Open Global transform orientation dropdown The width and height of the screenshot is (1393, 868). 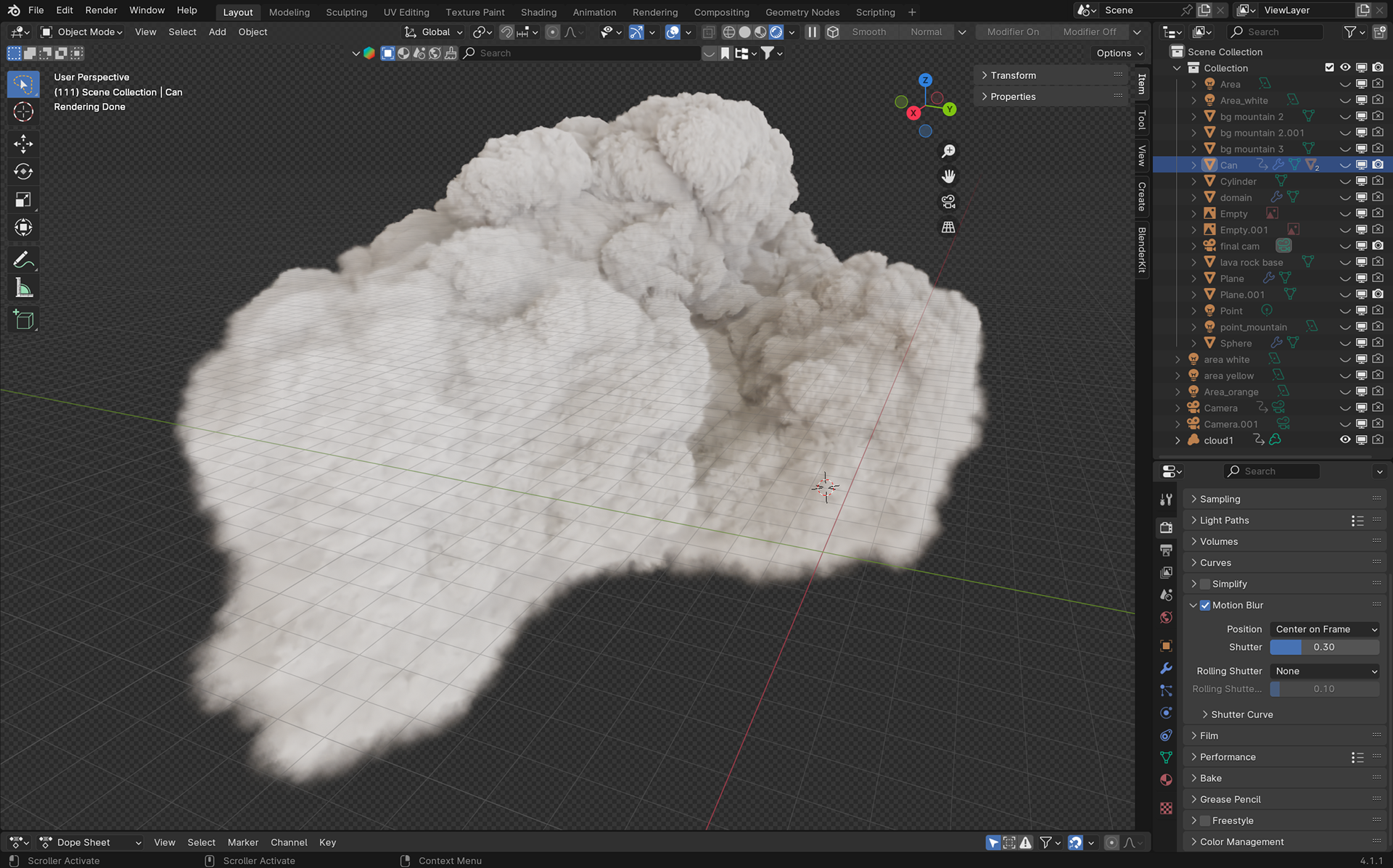(433, 32)
